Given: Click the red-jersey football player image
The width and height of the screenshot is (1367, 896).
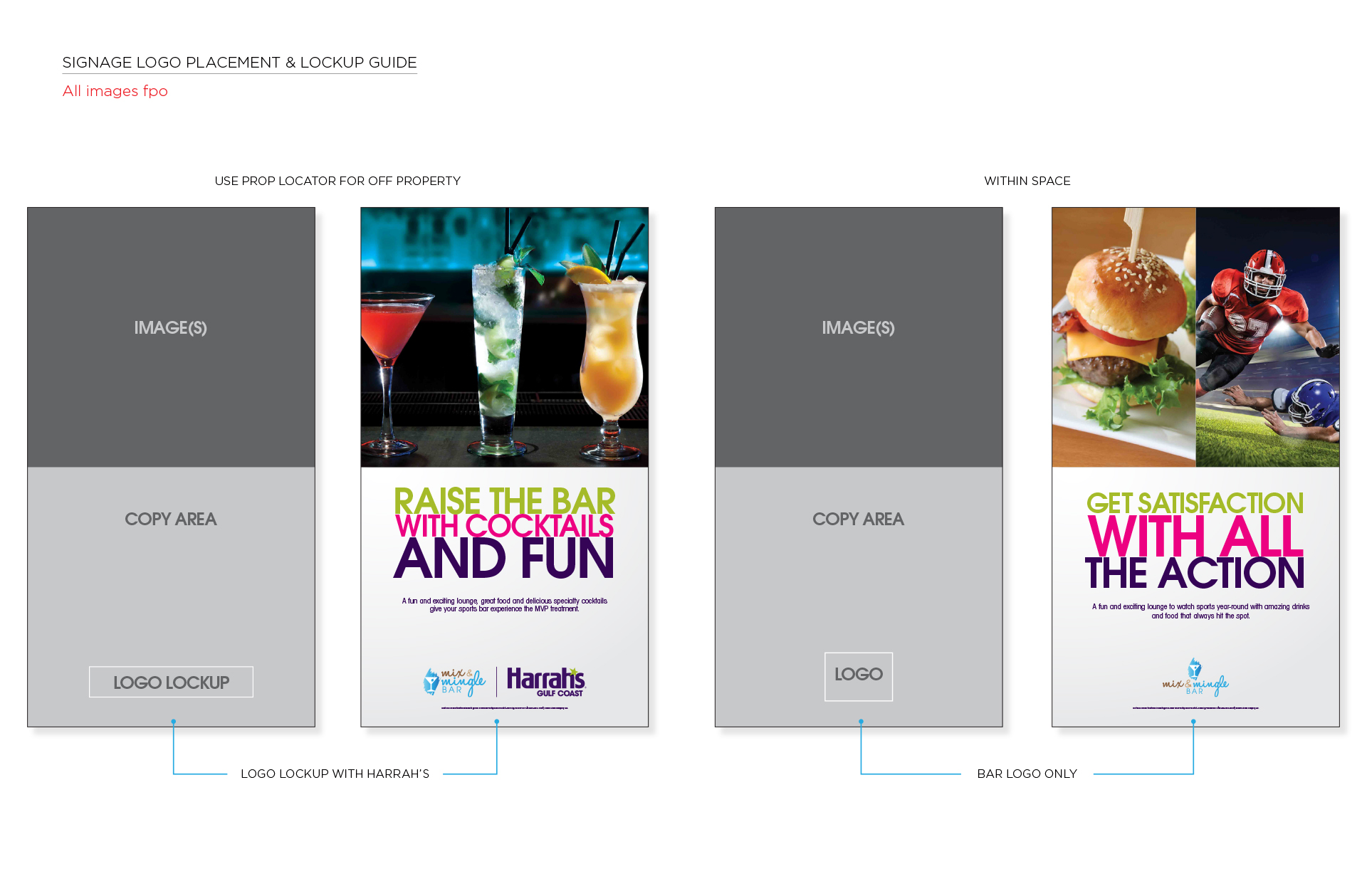Looking at the screenshot, I should 1257,313.
